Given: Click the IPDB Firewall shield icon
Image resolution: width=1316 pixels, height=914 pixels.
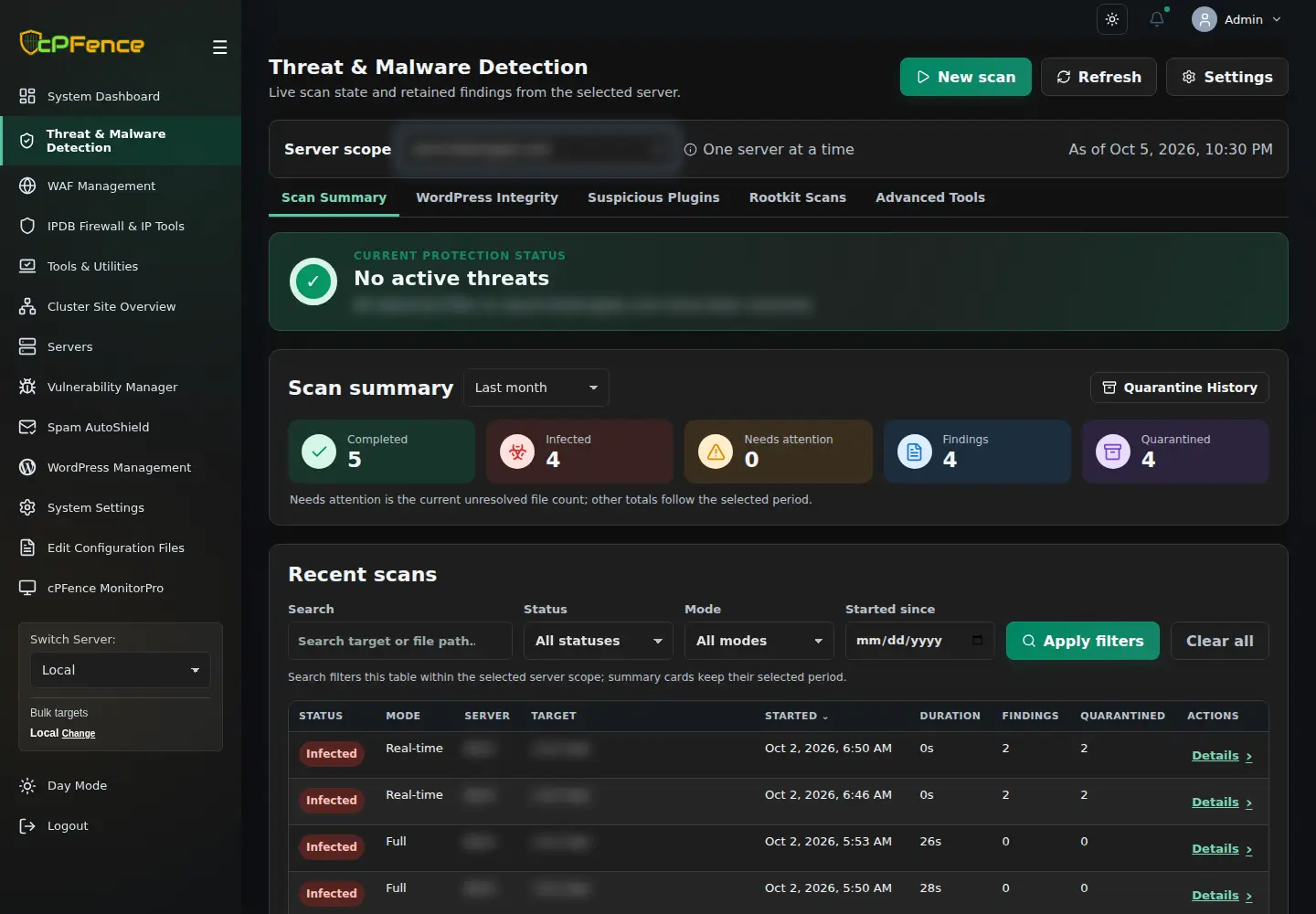Looking at the screenshot, I should pos(27,226).
